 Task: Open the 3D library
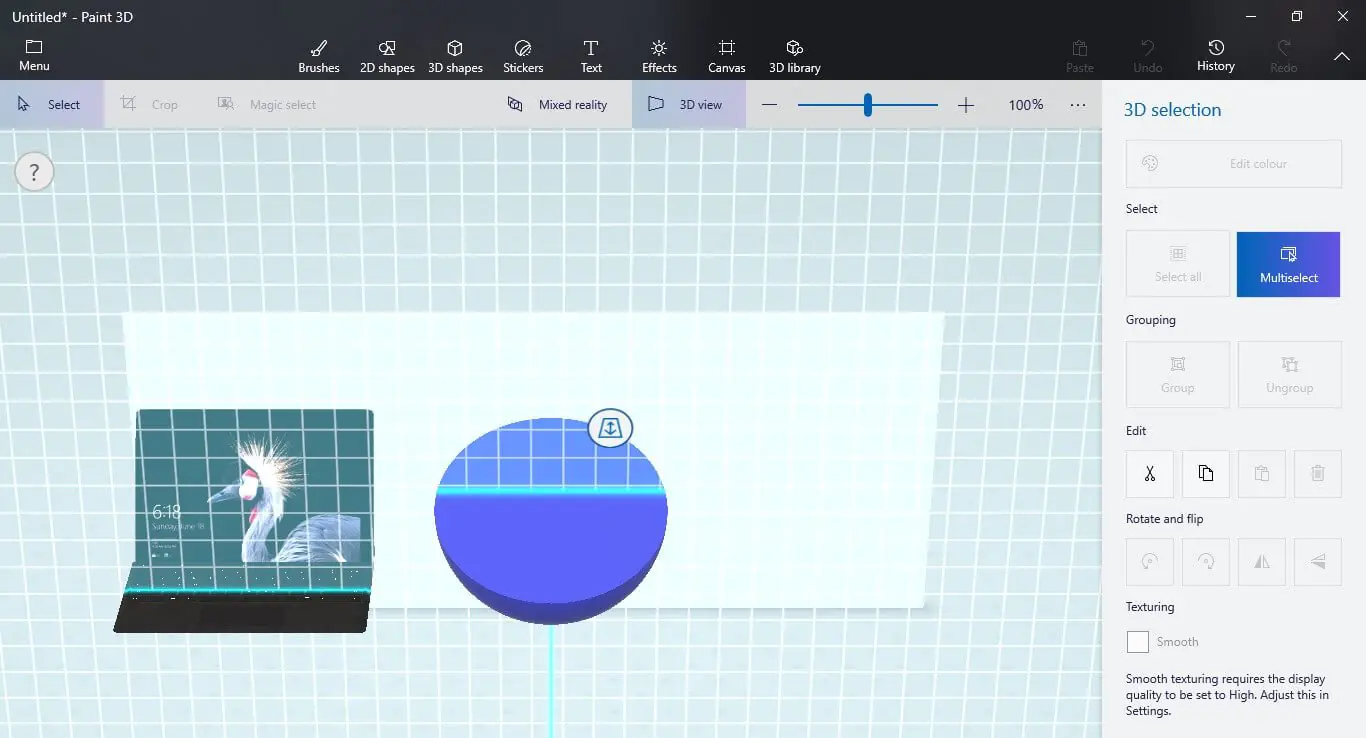tap(794, 56)
